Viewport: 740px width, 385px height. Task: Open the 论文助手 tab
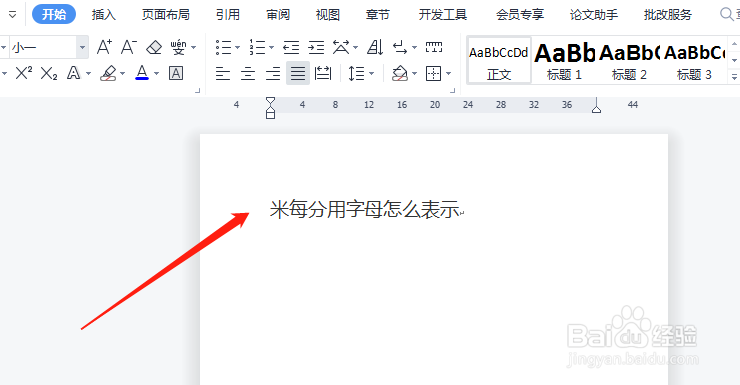click(x=594, y=15)
